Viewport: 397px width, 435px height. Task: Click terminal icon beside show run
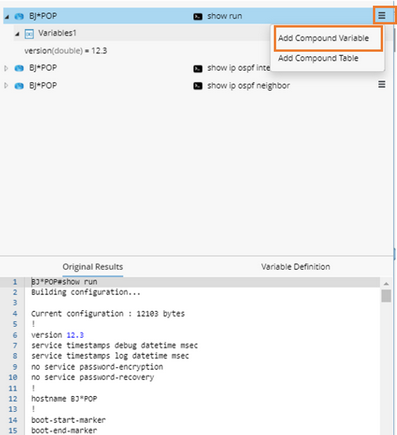pyautogui.click(x=198, y=16)
